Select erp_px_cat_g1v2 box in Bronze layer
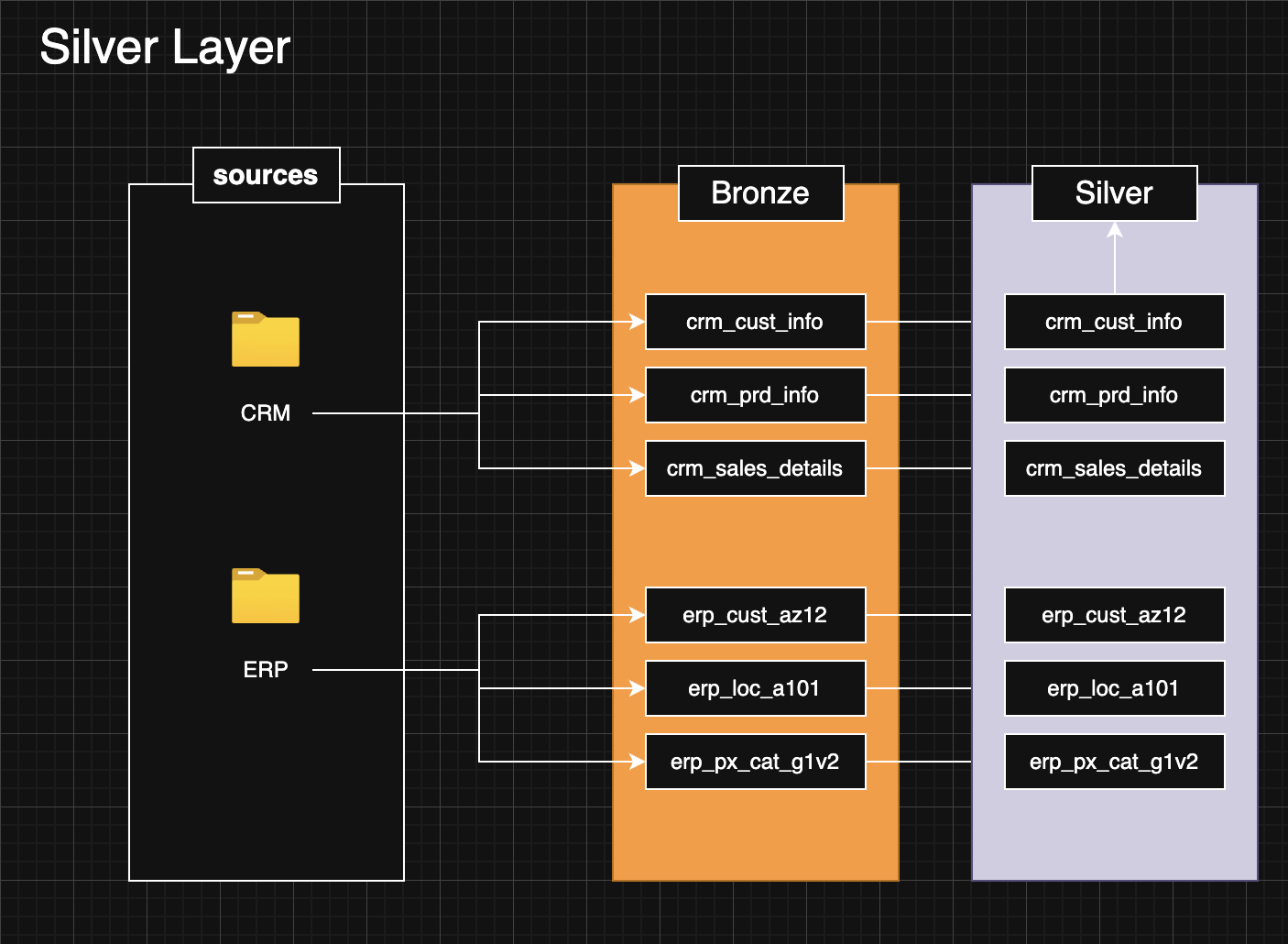The width and height of the screenshot is (1288, 944). [755, 762]
